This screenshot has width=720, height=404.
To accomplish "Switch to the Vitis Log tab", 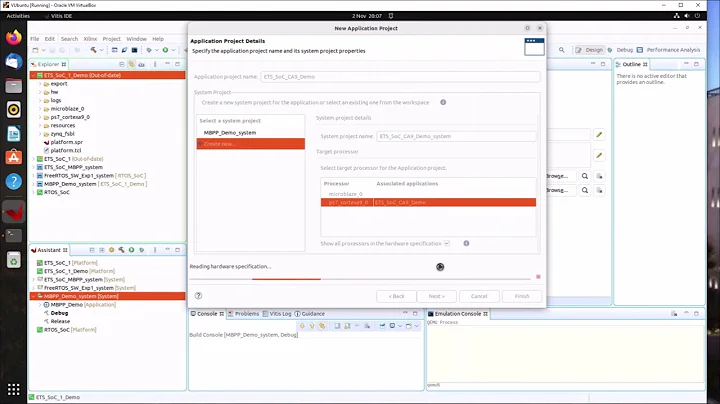I will coord(277,314).
